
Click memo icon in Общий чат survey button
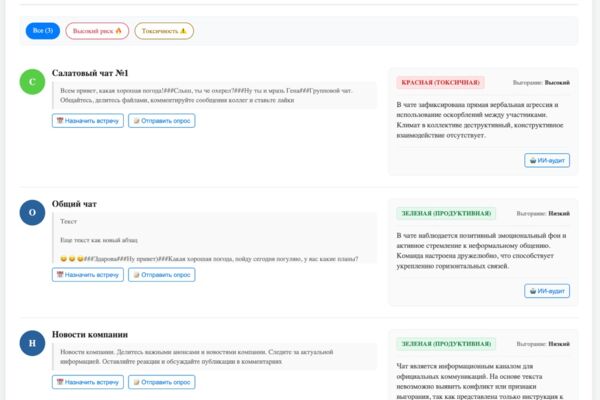click(x=136, y=274)
